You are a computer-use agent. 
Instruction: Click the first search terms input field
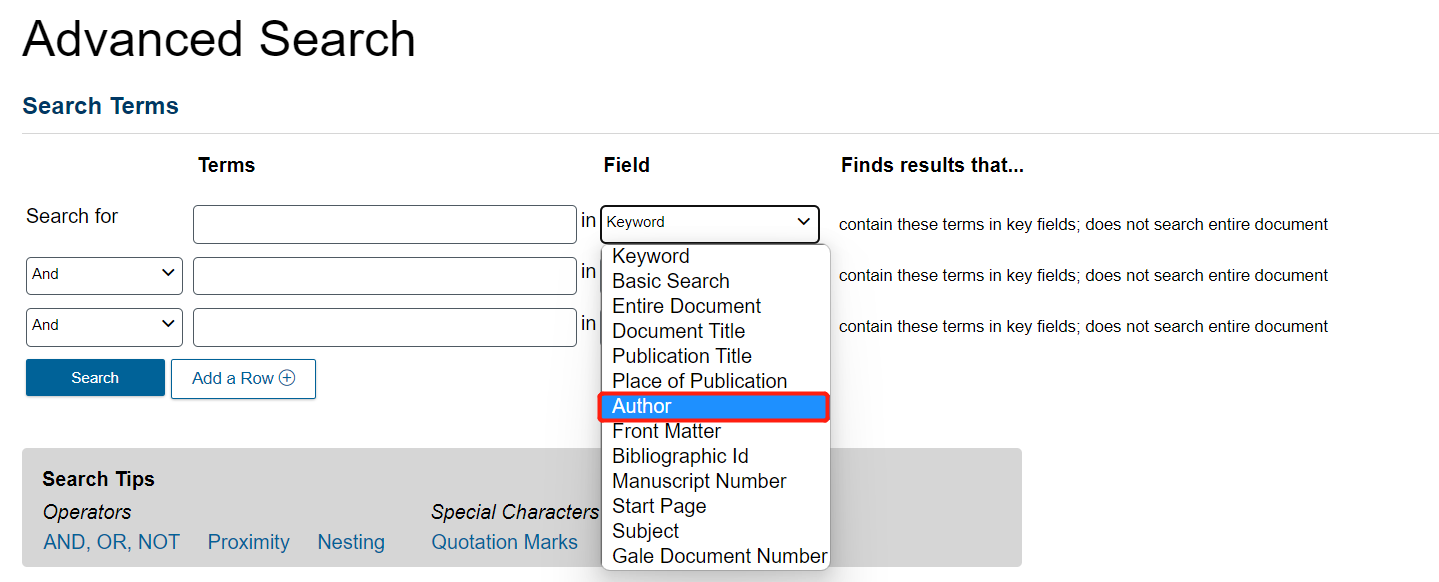[x=385, y=225]
